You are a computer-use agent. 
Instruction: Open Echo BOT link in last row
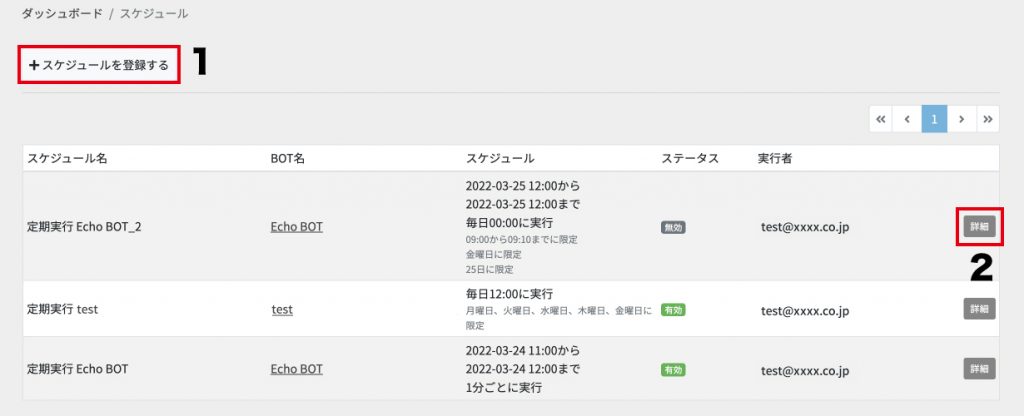click(296, 369)
